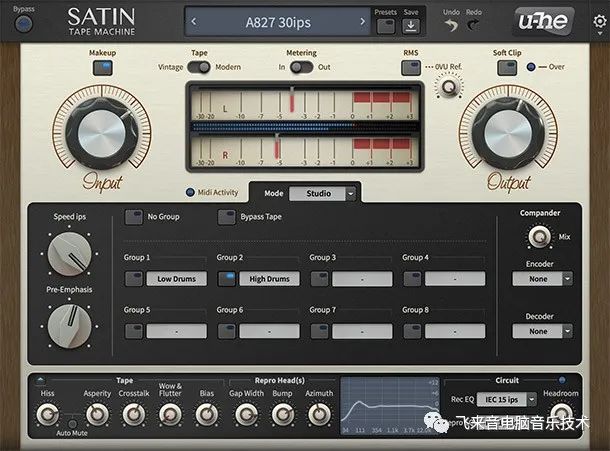Click the 0VU Ref. knob
This screenshot has width=610, height=451.
pos(450,86)
